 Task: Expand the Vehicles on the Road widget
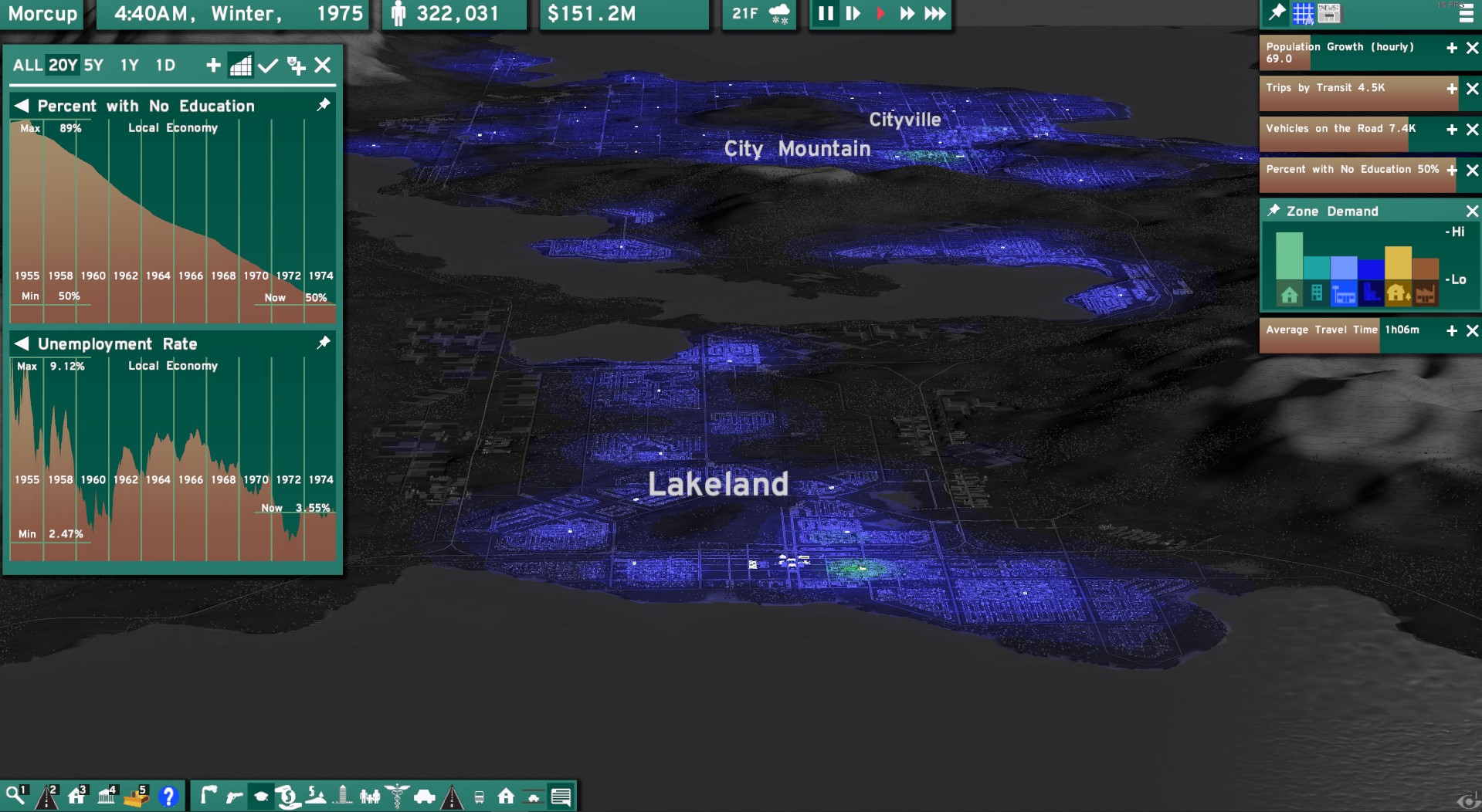(x=1452, y=130)
